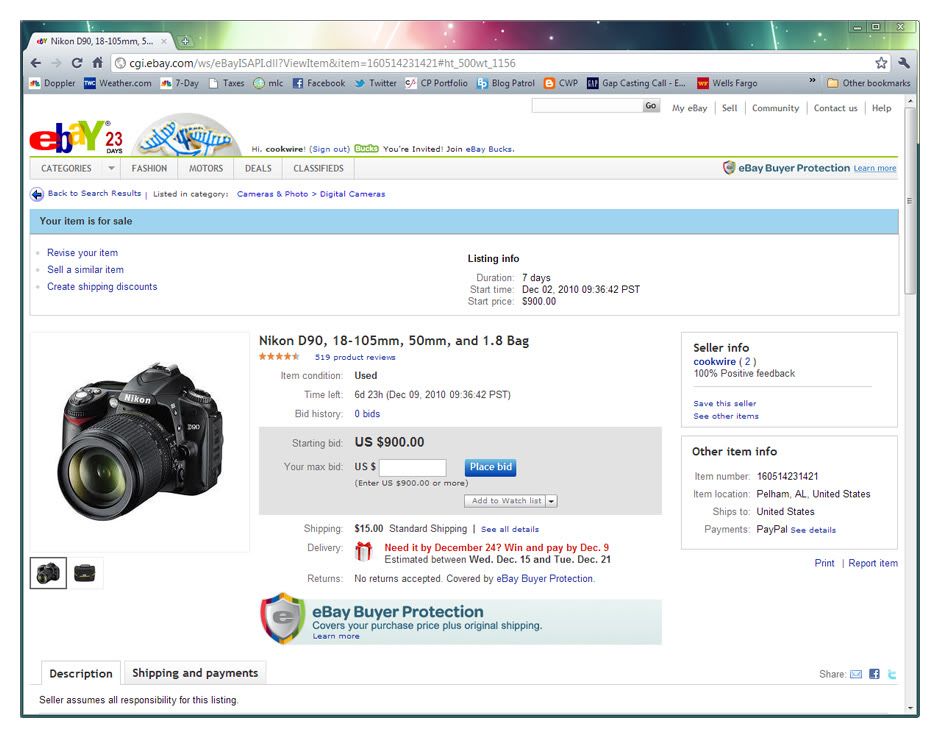
Task: Open the Gap Casting Call bookmark
Action: tap(636, 83)
